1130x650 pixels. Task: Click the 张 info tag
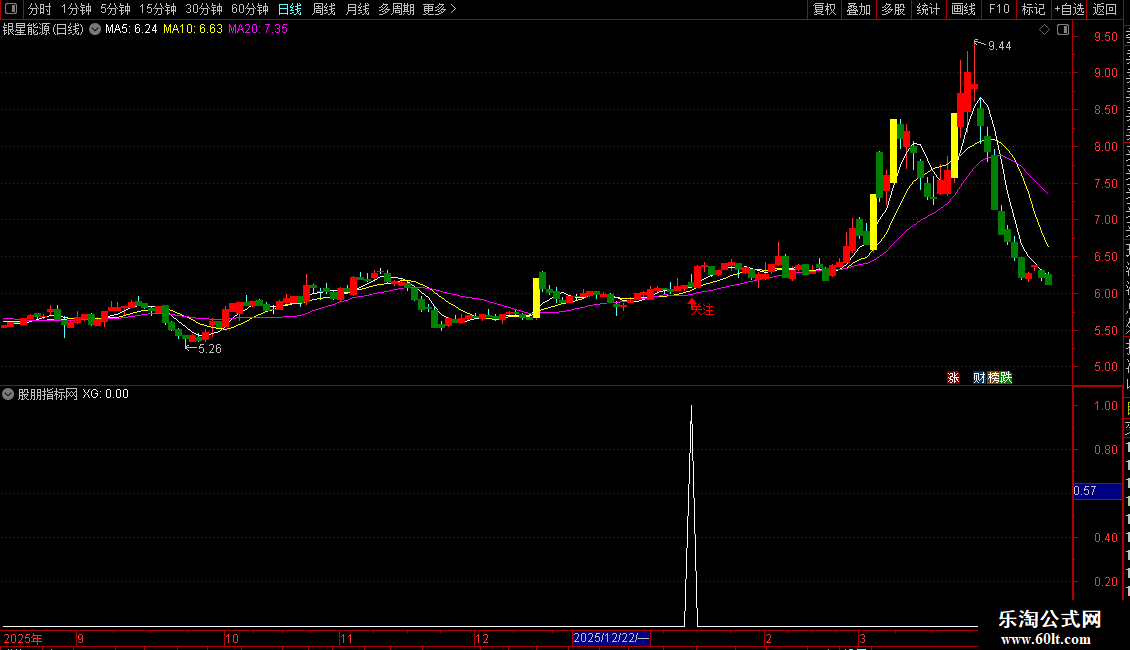[x=953, y=378]
